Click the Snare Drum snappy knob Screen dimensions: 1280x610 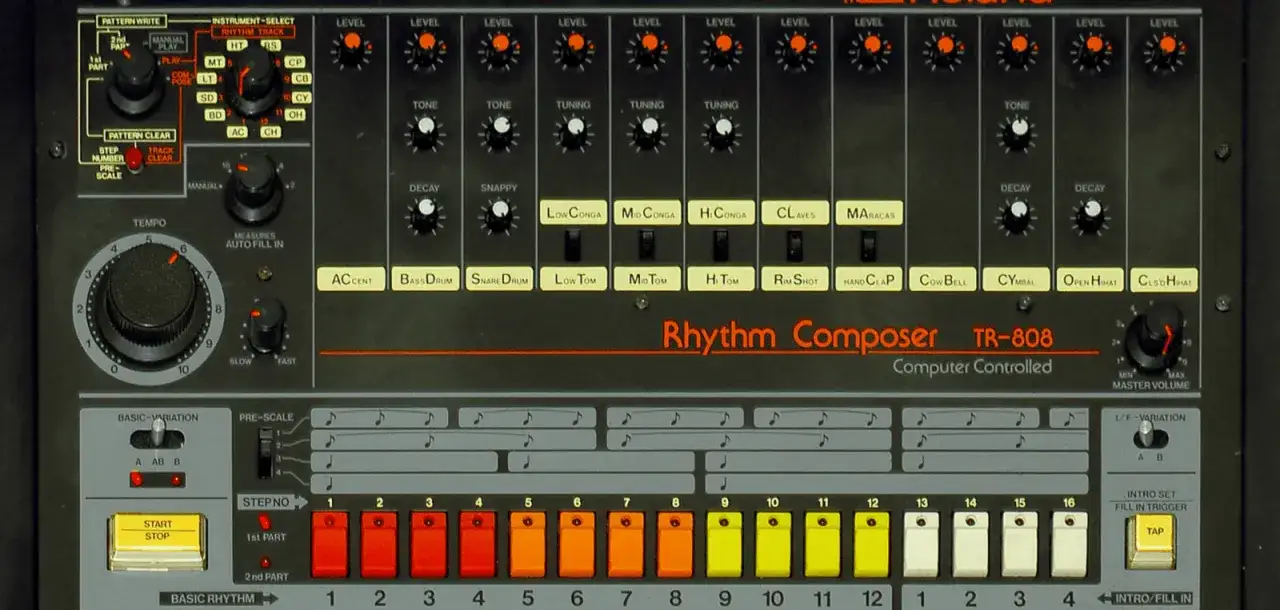(x=499, y=213)
